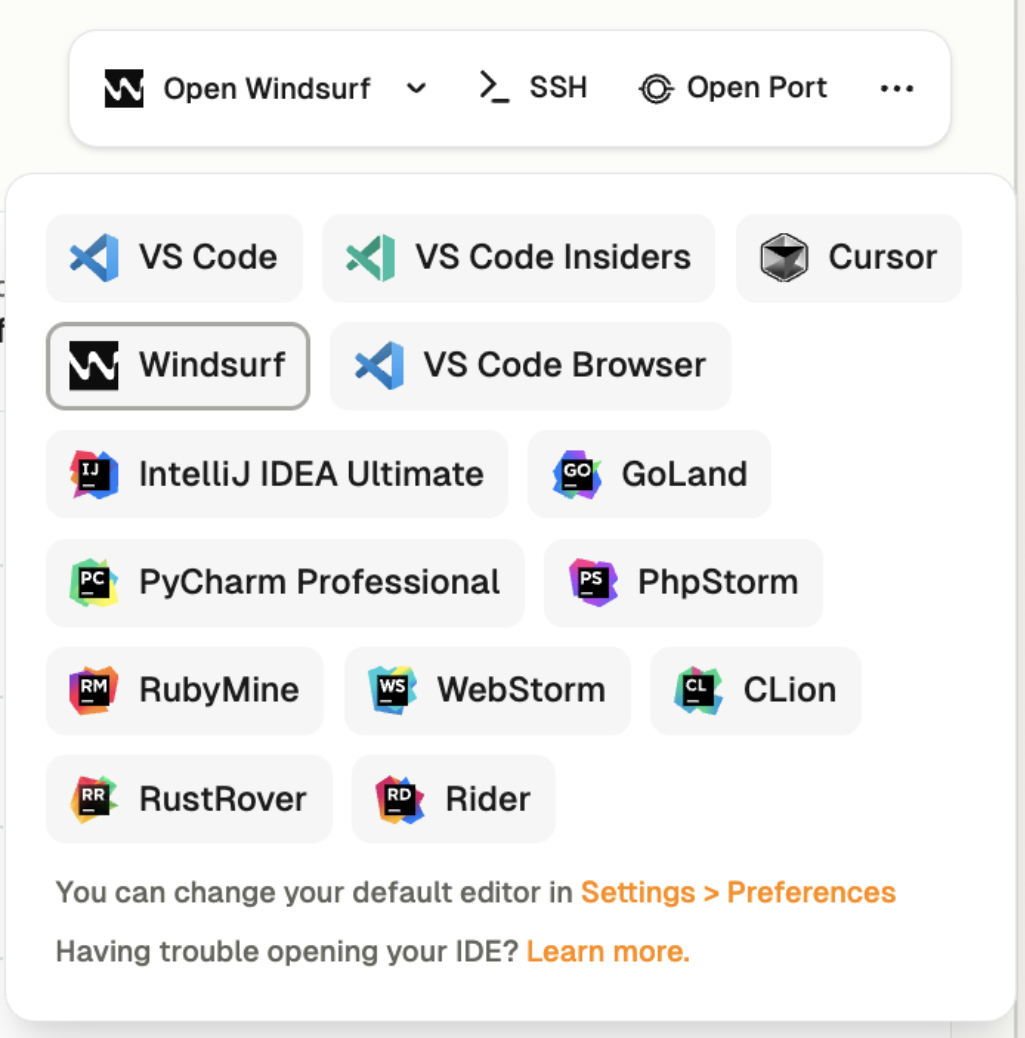Click Open Port in the toolbar
This screenshot has height=1038, width=1025.
(733, 89)
